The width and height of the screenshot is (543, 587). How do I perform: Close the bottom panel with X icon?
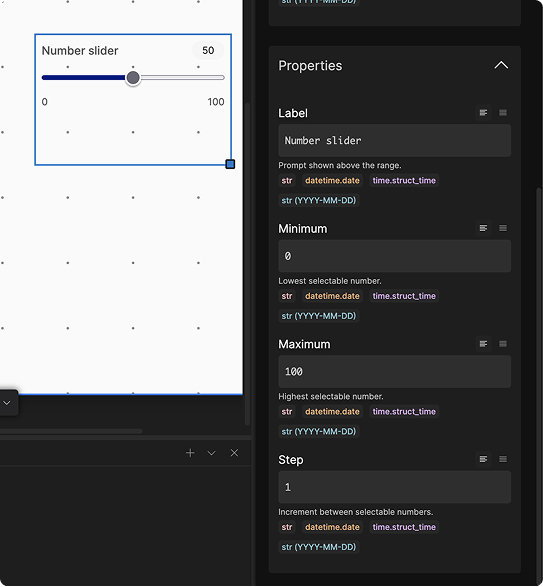pos(234,453)
